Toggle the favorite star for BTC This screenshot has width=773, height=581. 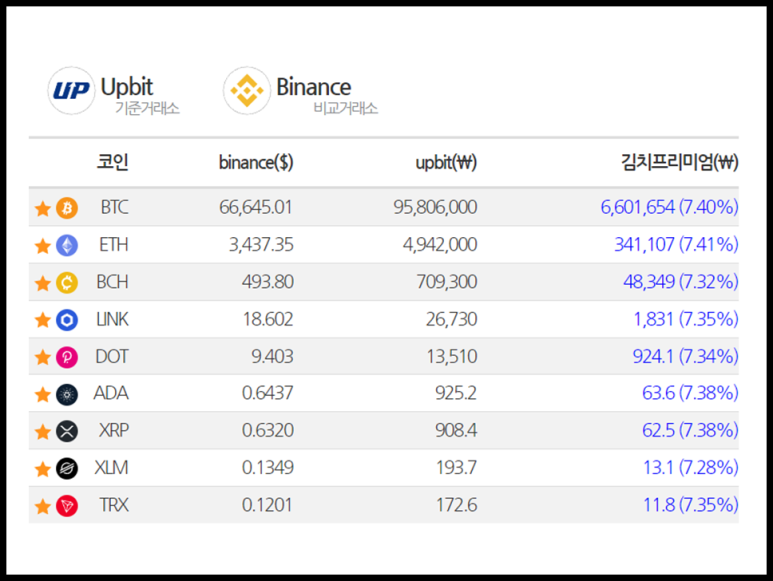click(43, 208)
